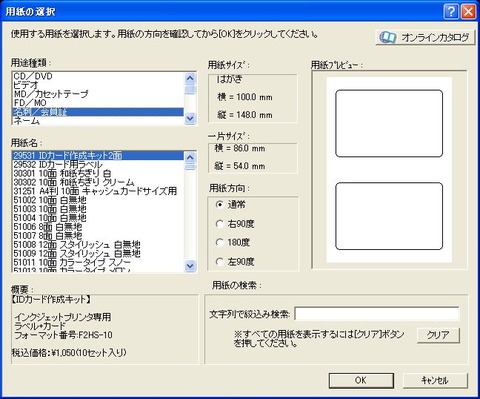Select paper 31251 A4判 10面 キャッシュカードサイズ用
480x399 pixels.
click(98, 191)
